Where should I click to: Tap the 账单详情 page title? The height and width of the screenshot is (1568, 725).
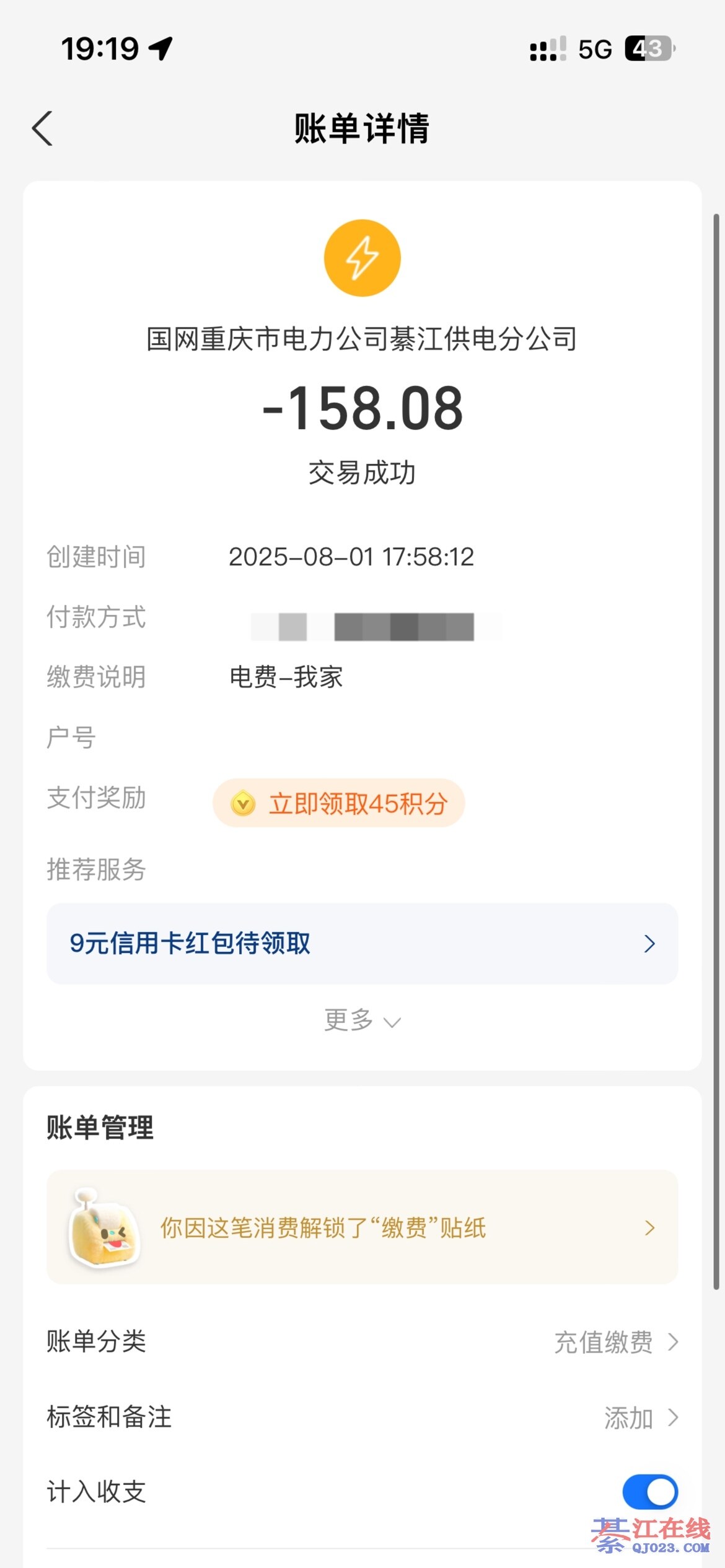pyautogui.click(x=362, y=129)
